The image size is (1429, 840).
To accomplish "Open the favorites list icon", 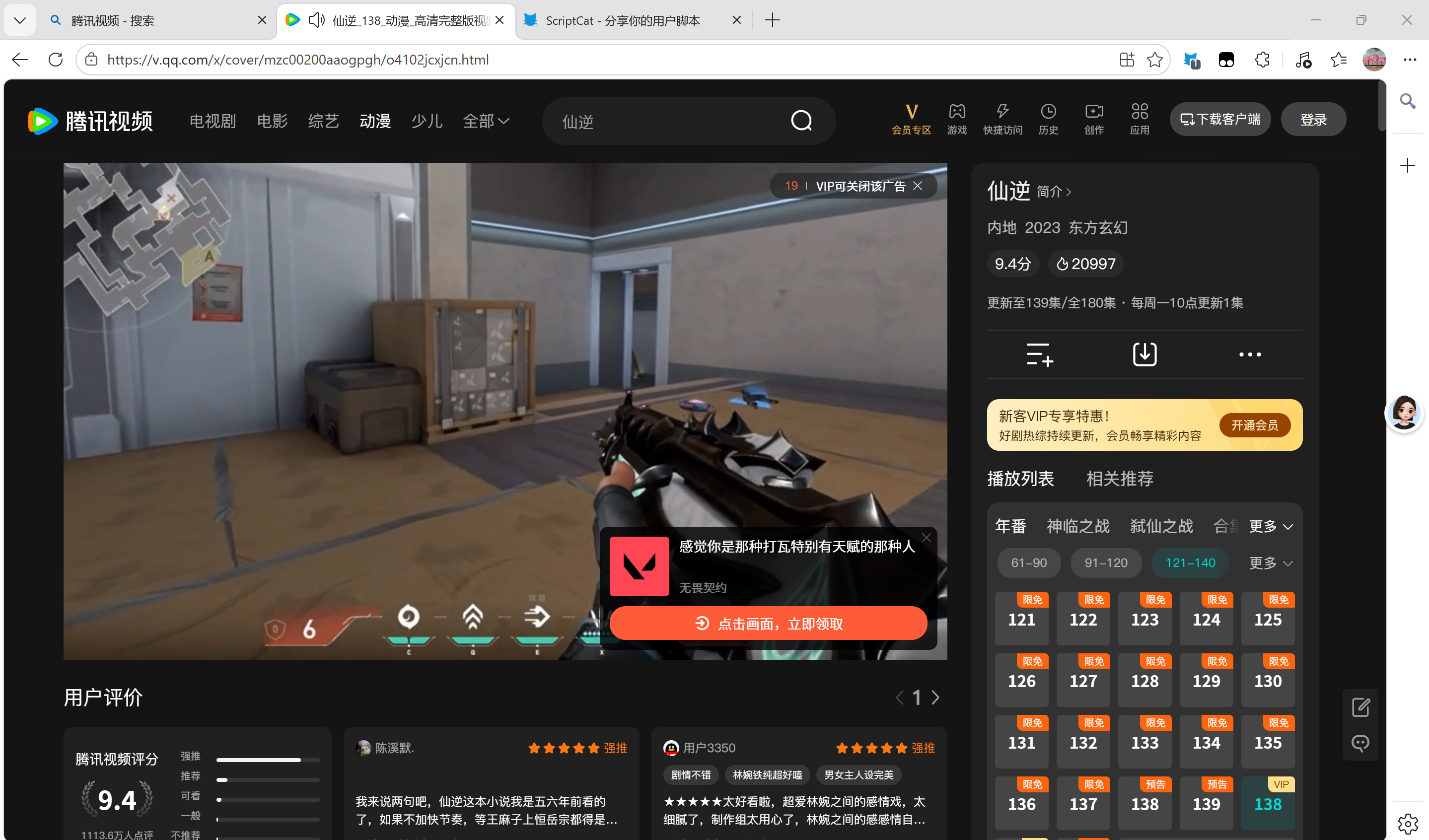I will [x=1338, y=60].
